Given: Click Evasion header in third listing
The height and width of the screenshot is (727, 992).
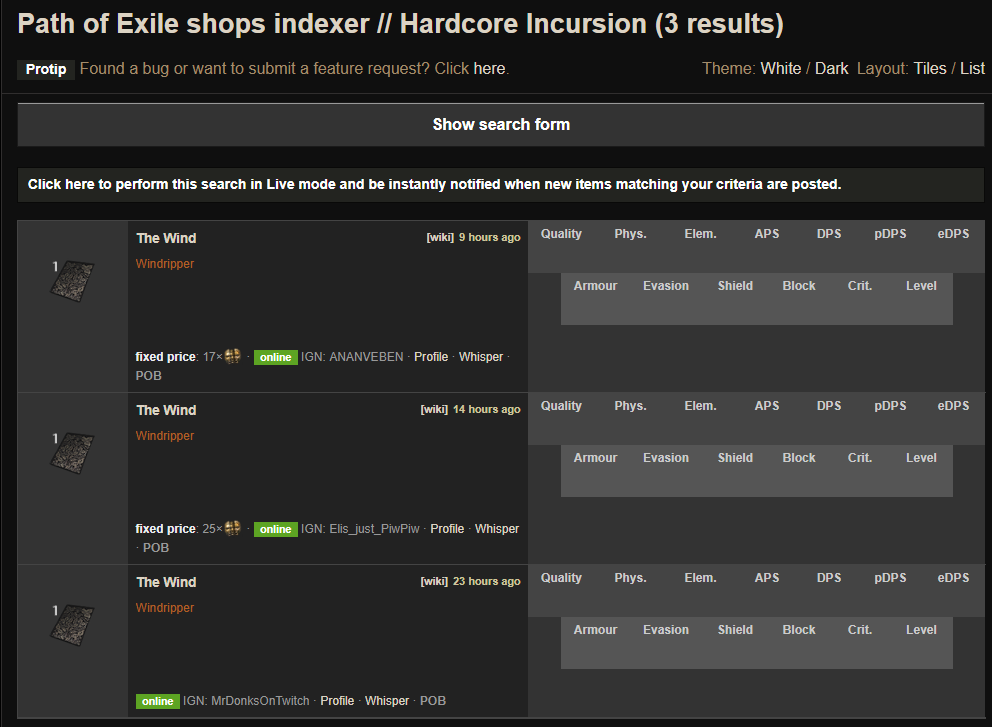Looking at the screenshot, I should coord(666,630).
